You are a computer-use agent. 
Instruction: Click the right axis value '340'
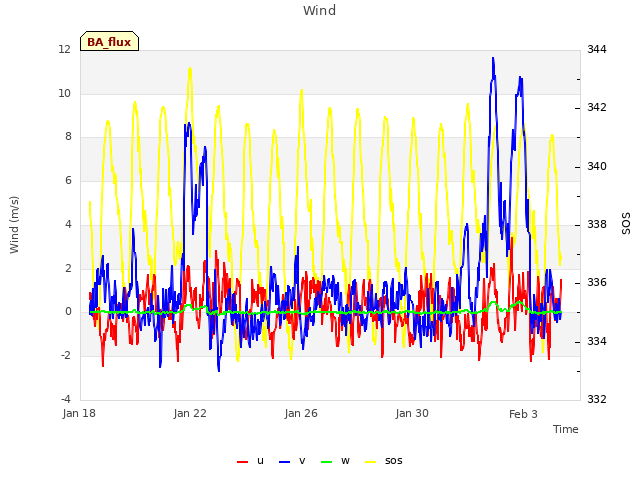pos(597,167)
